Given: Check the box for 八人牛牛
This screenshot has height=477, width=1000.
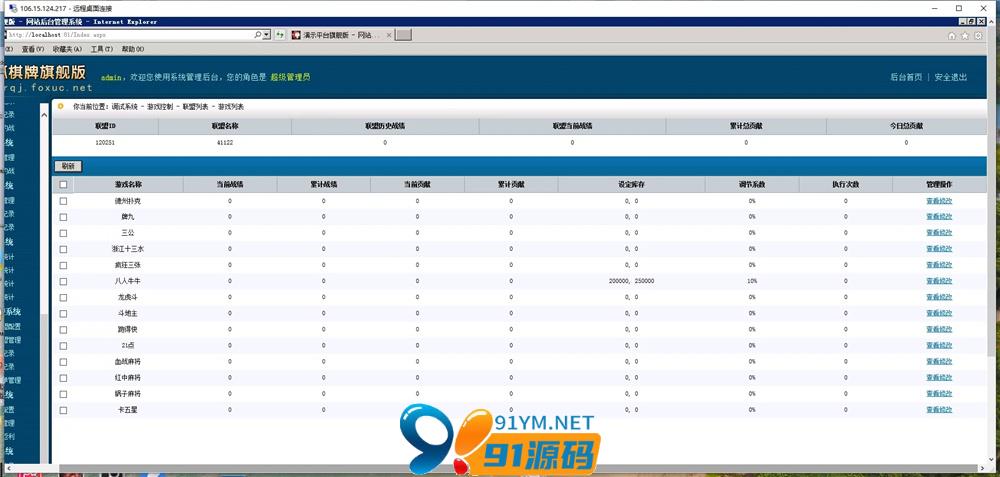Looking at the screenshot, I should pos(62,281).
